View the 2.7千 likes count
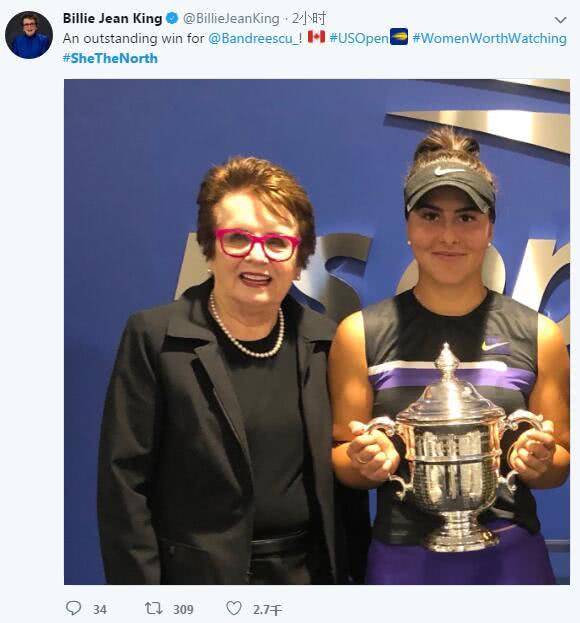580x623 pixels. pyautogui.click(x=267, y=609)
